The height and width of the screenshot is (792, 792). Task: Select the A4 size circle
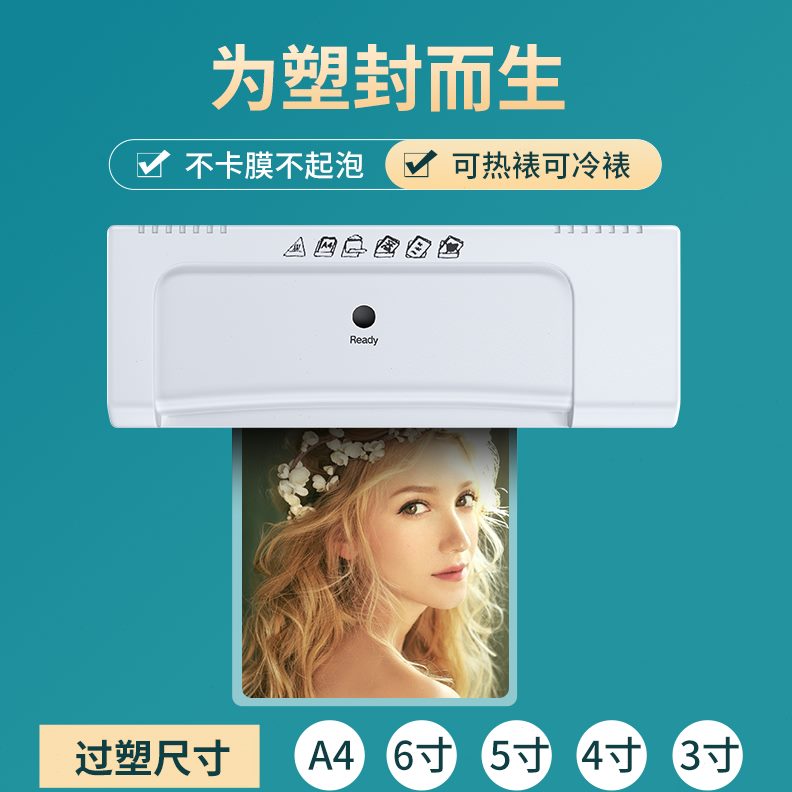(x=330, y=756)
